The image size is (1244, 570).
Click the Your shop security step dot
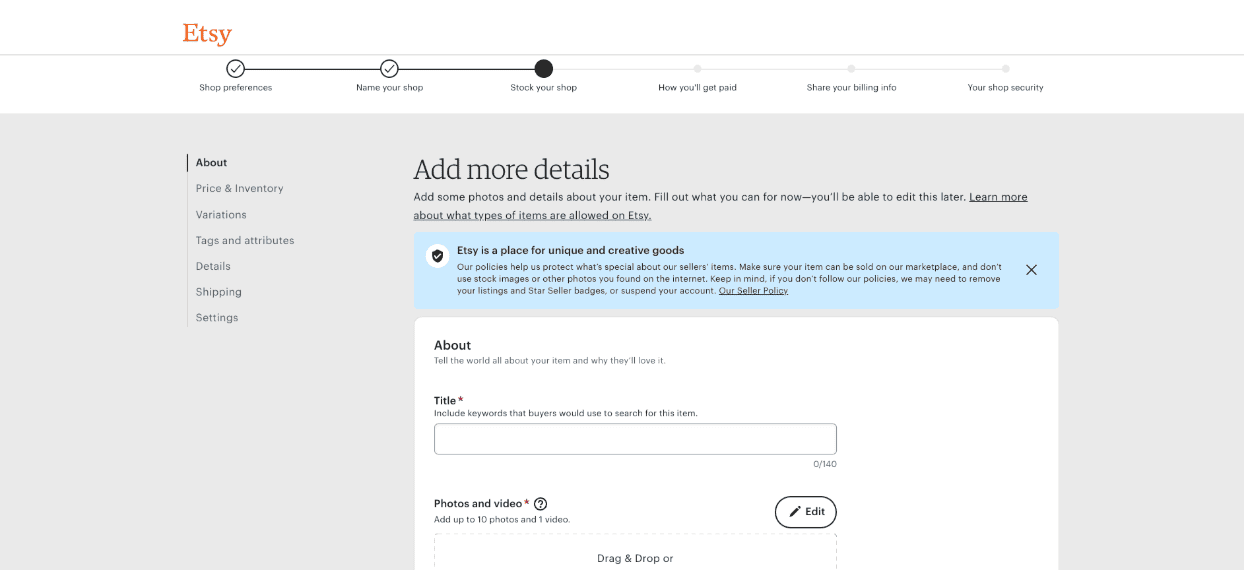pos(1005,69)
